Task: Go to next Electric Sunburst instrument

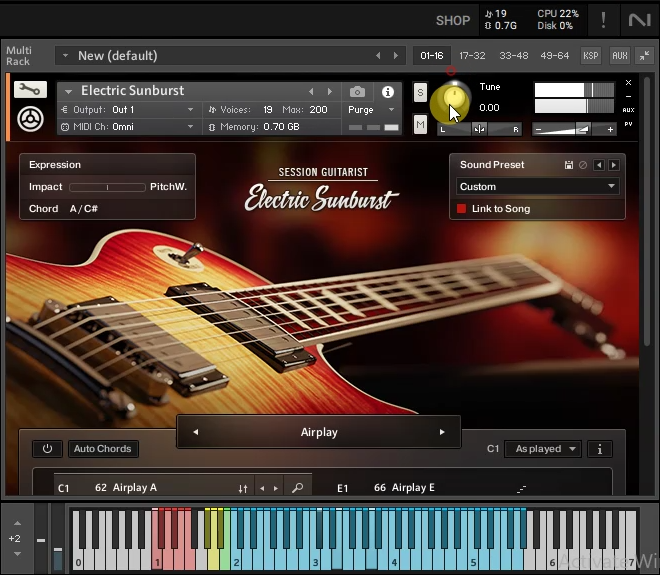Action: (x=330, y=91)
